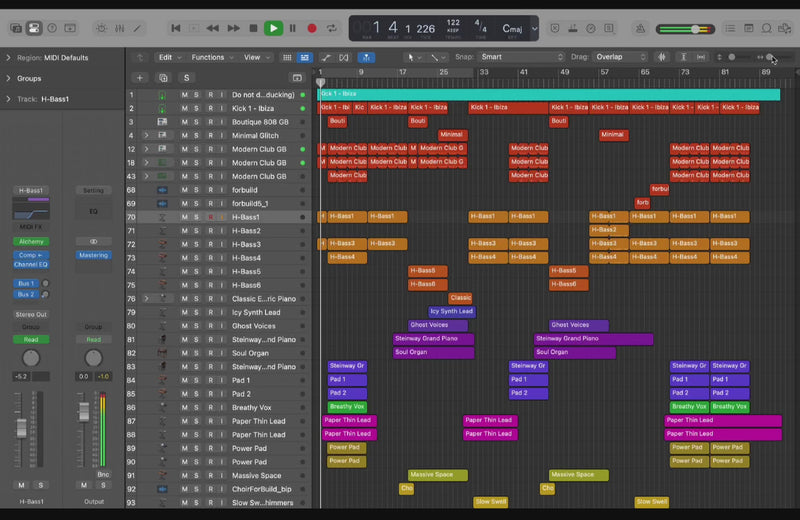
Task: Click the master volume slider
Action: [693, 29]
